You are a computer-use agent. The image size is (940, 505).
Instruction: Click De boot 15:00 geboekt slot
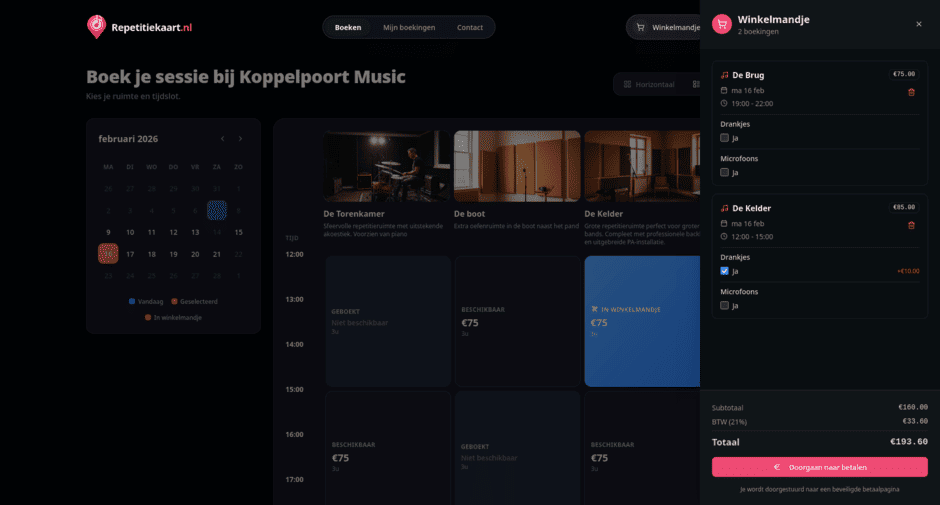[x=517, y=448]
